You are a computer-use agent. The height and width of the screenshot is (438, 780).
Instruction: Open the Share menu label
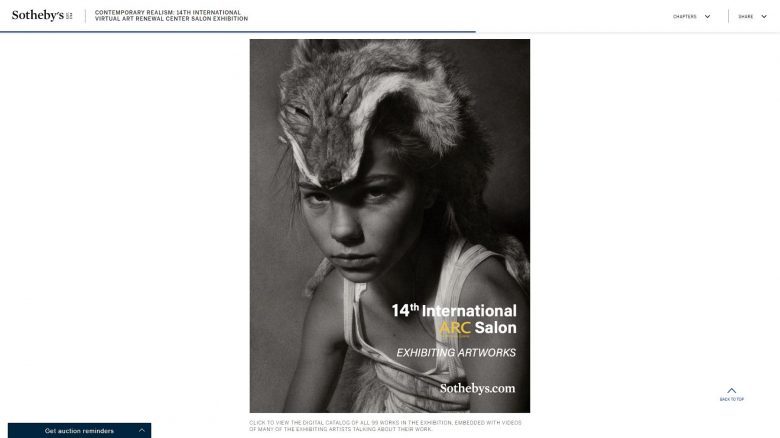pyautogui.click(x=746, y=16)
